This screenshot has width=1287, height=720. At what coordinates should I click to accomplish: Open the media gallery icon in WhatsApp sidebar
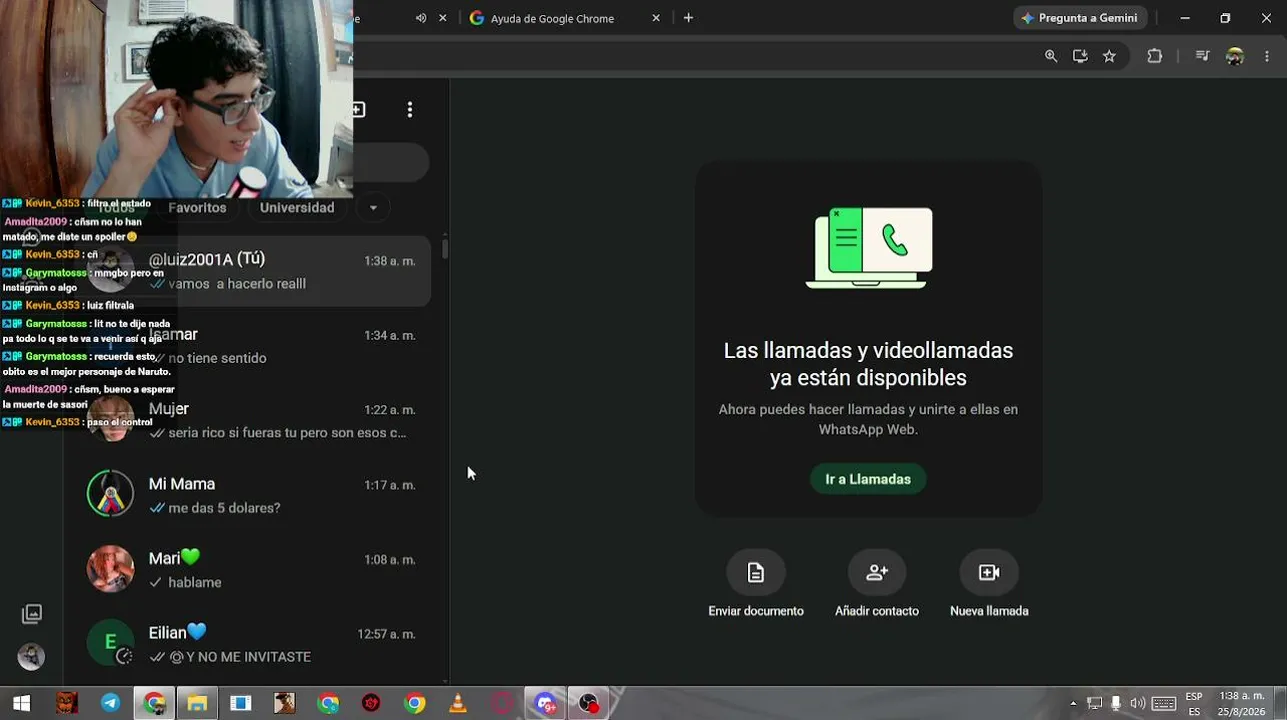pos(32,614)
